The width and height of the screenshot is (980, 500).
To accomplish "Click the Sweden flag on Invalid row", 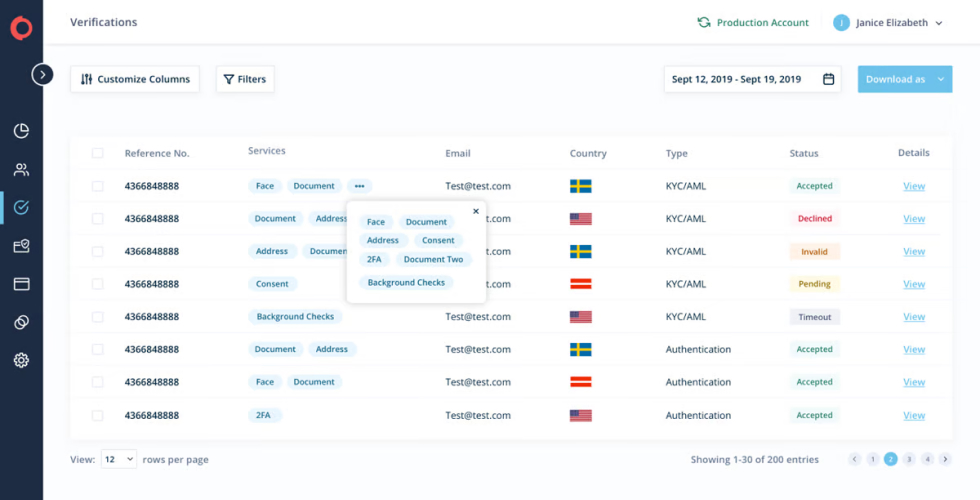I will 581,252.
